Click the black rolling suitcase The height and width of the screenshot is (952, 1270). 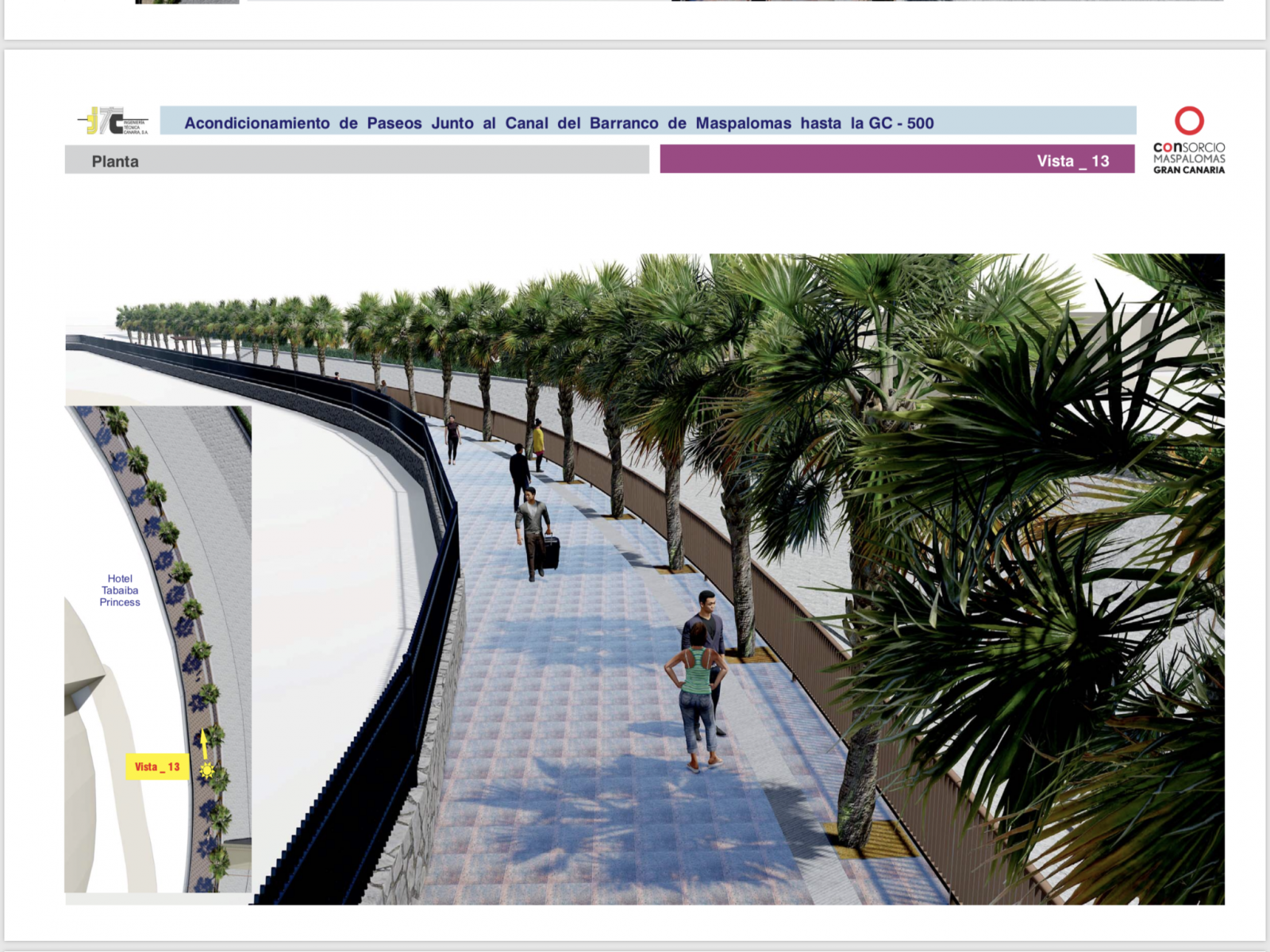[550, 552]
